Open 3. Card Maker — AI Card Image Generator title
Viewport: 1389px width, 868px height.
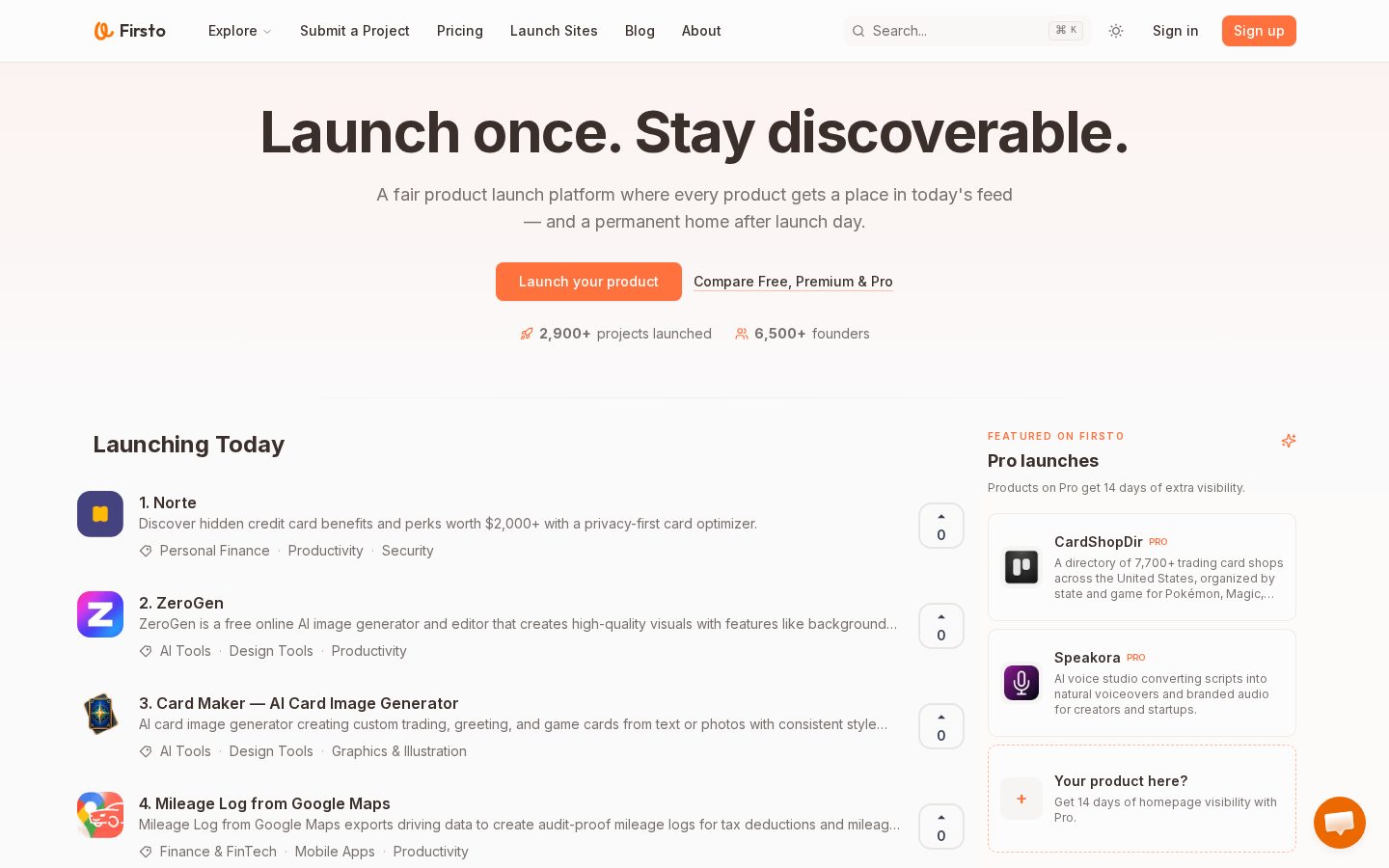tap(299, 703)
